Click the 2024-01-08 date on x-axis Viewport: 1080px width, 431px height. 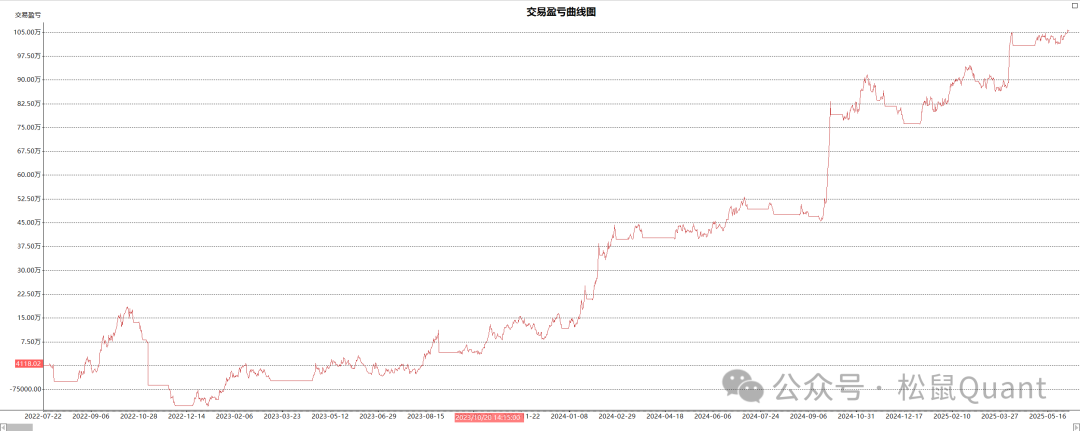(x=569, y=416)
